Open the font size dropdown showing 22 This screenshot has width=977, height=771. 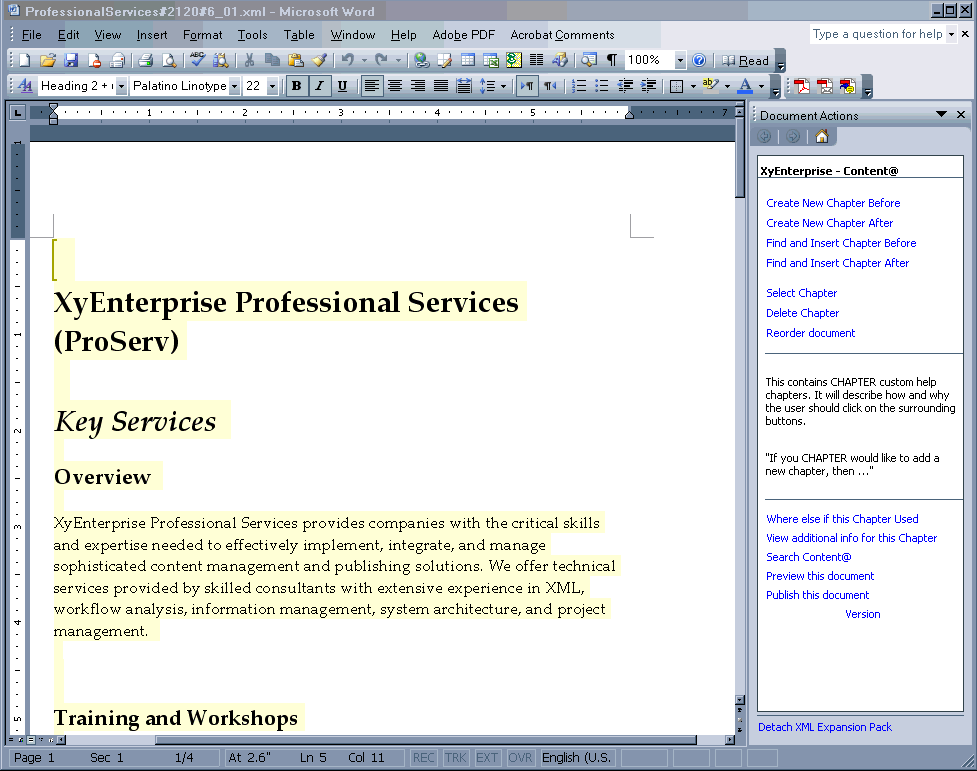coord(272,86)
